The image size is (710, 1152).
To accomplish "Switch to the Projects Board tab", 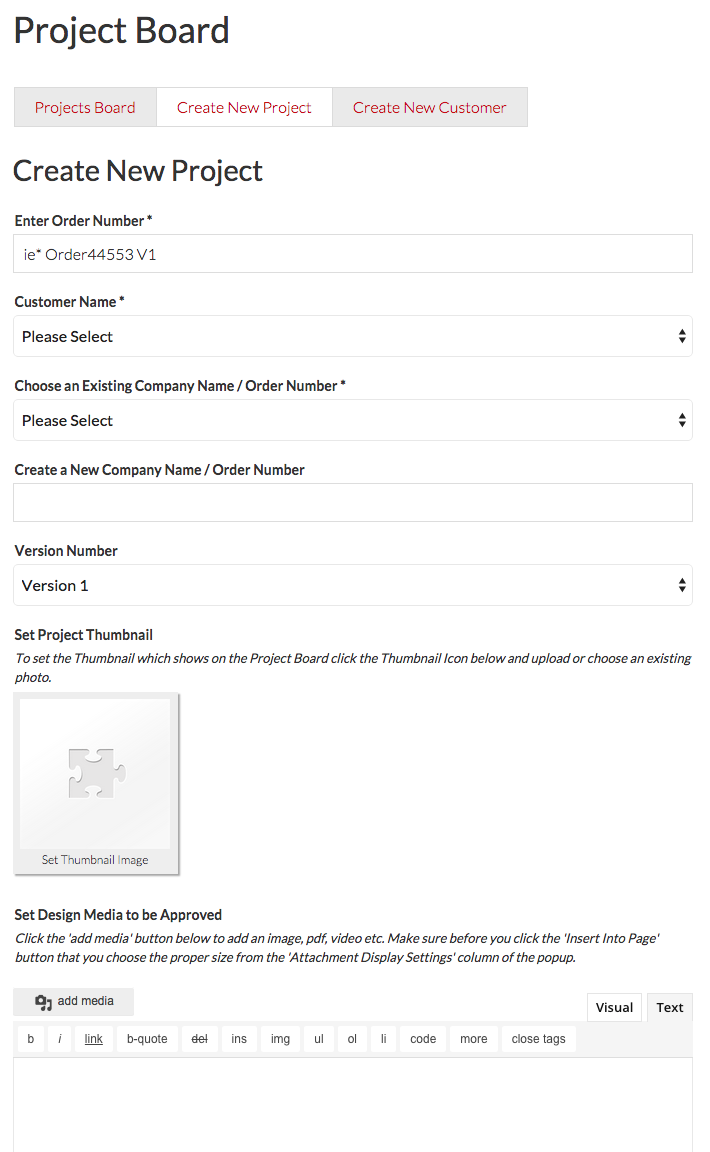I will (85, 107).
